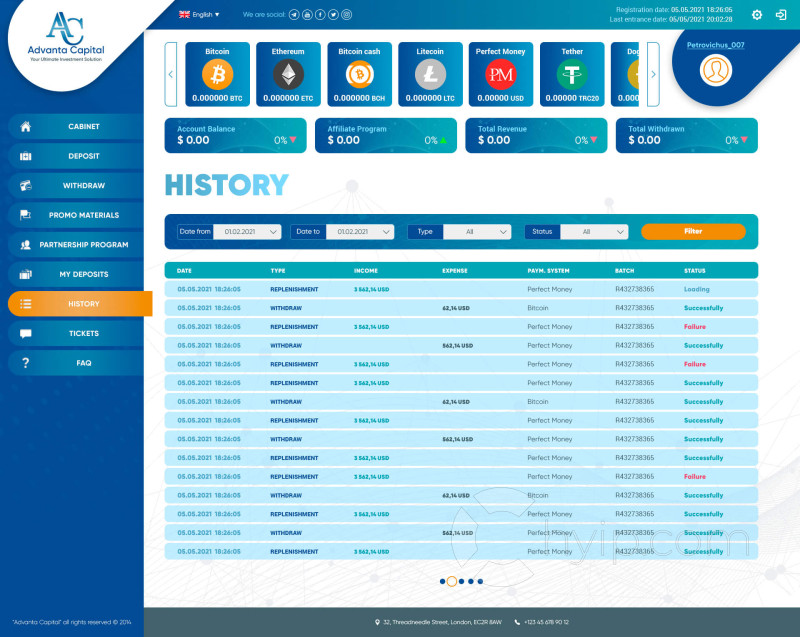
Task: Select the Ethereum wallet card
Action: pos(288,74)
